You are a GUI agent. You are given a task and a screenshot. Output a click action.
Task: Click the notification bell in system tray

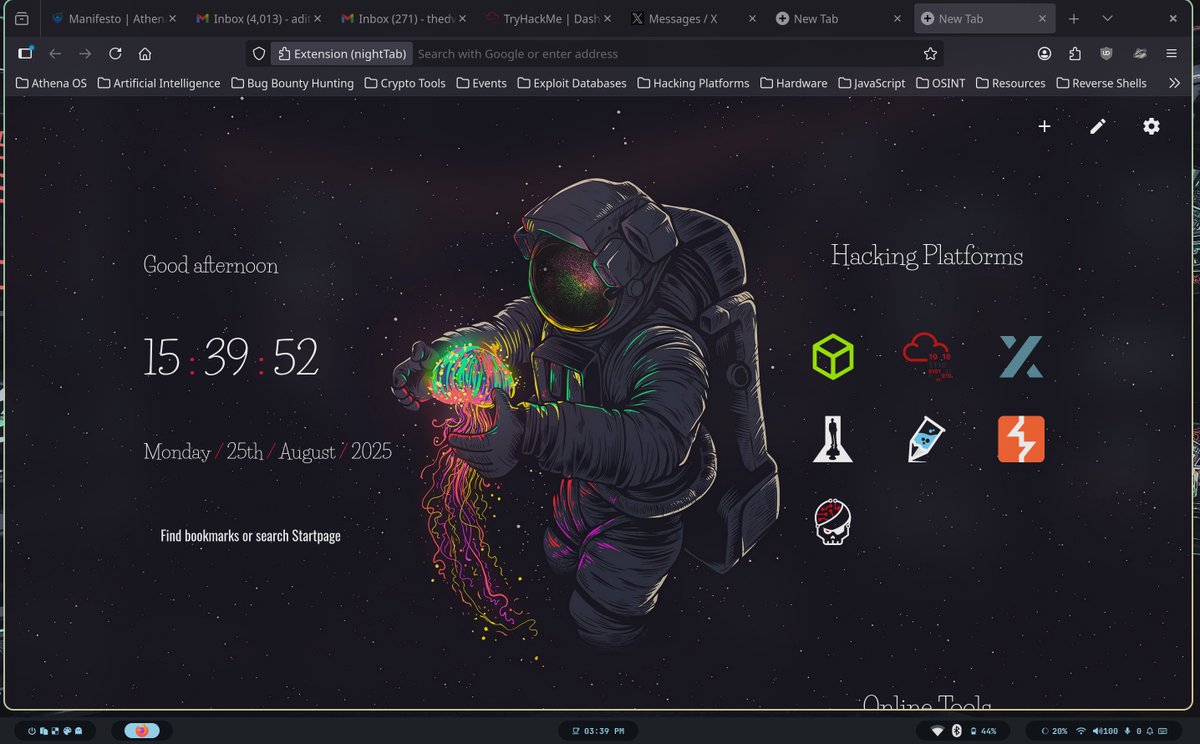pyautogui.click(x=1151, y=731)
